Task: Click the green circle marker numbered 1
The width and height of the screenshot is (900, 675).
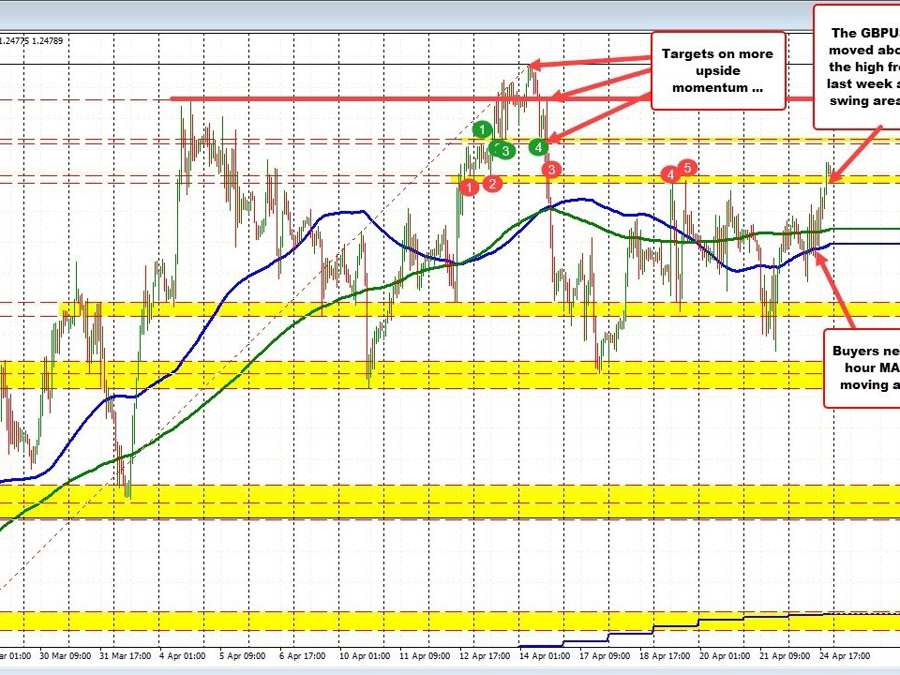Action: pyautogui.click(x=483, y=129)
